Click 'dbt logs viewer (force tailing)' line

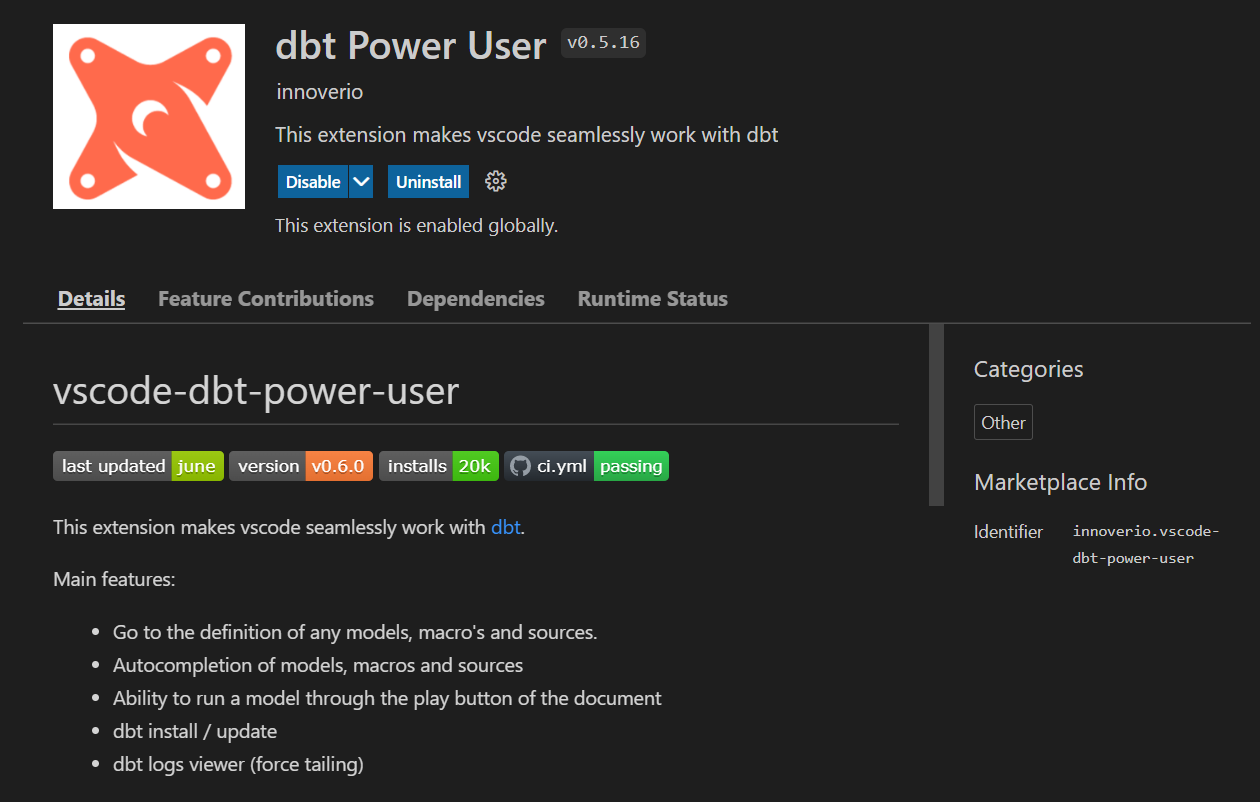pyautogui.click(x=238, y=764)
